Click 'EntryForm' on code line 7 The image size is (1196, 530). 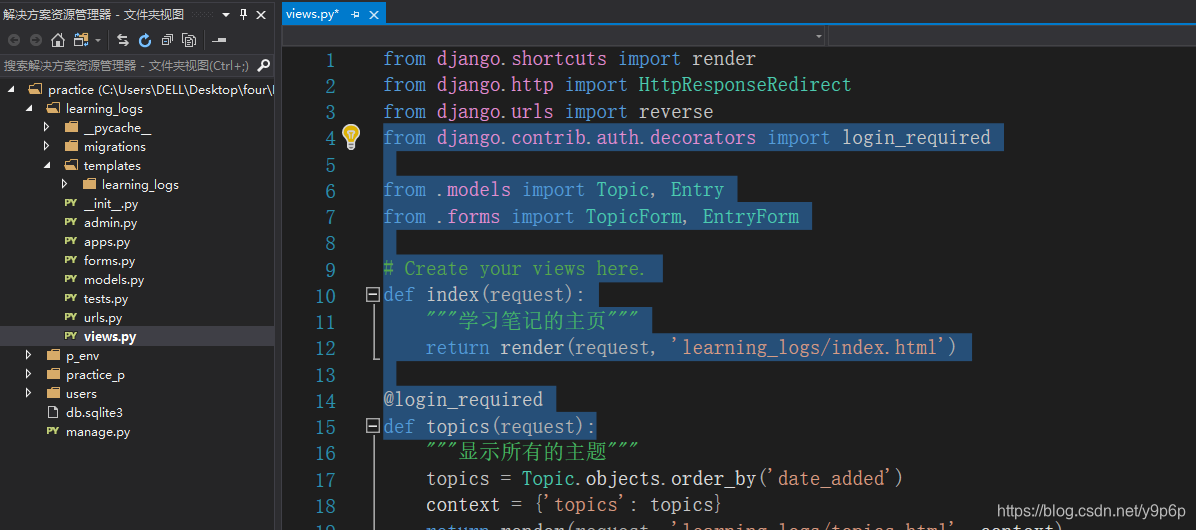point(751,217)
